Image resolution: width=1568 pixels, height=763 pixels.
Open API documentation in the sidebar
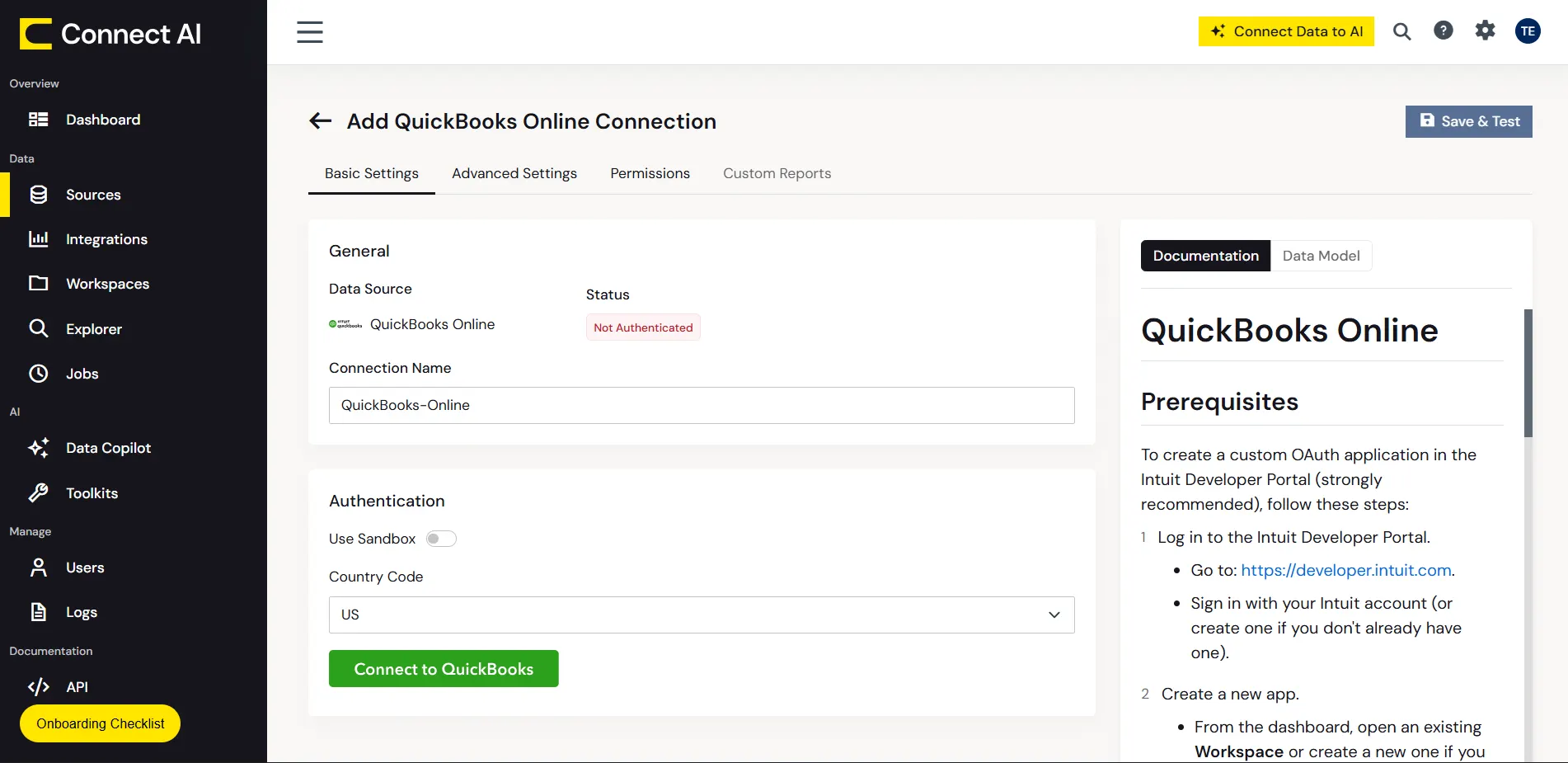pos(134,687)
